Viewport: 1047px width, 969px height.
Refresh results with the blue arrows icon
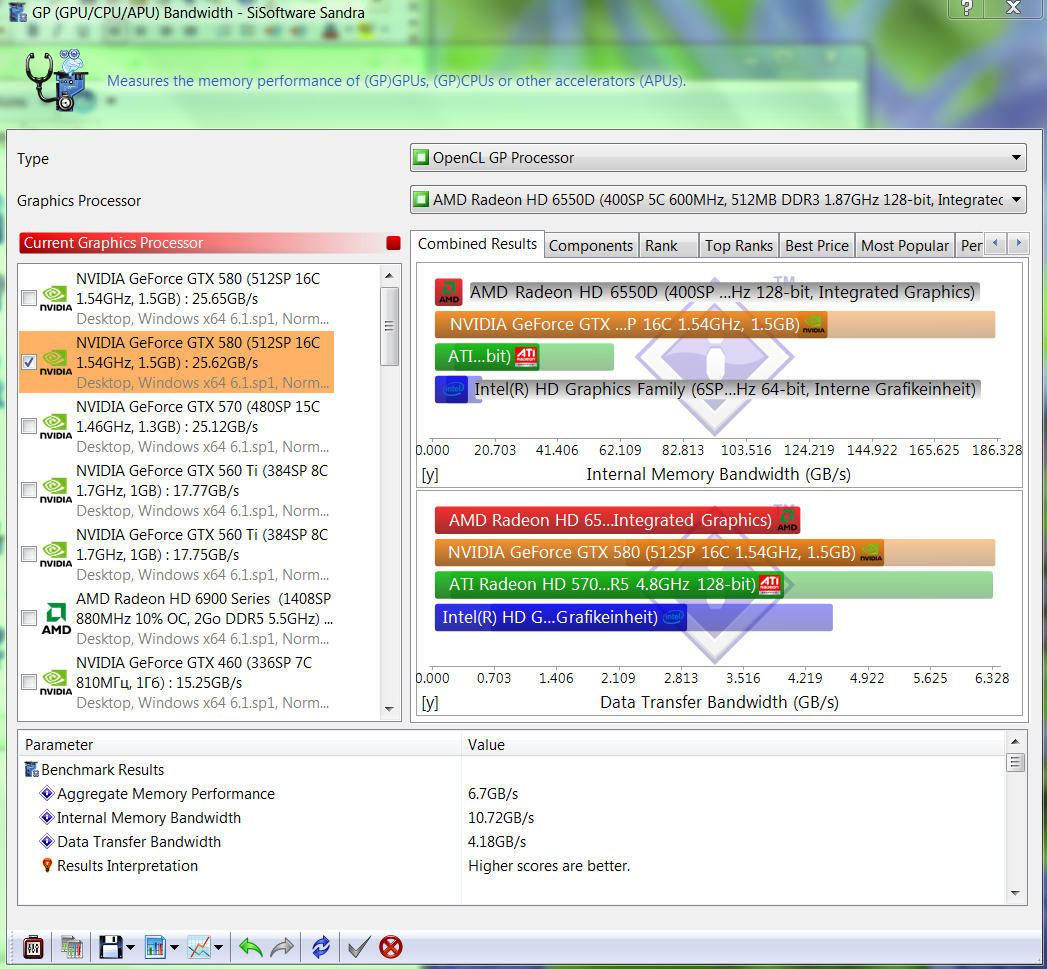(321, 947)
